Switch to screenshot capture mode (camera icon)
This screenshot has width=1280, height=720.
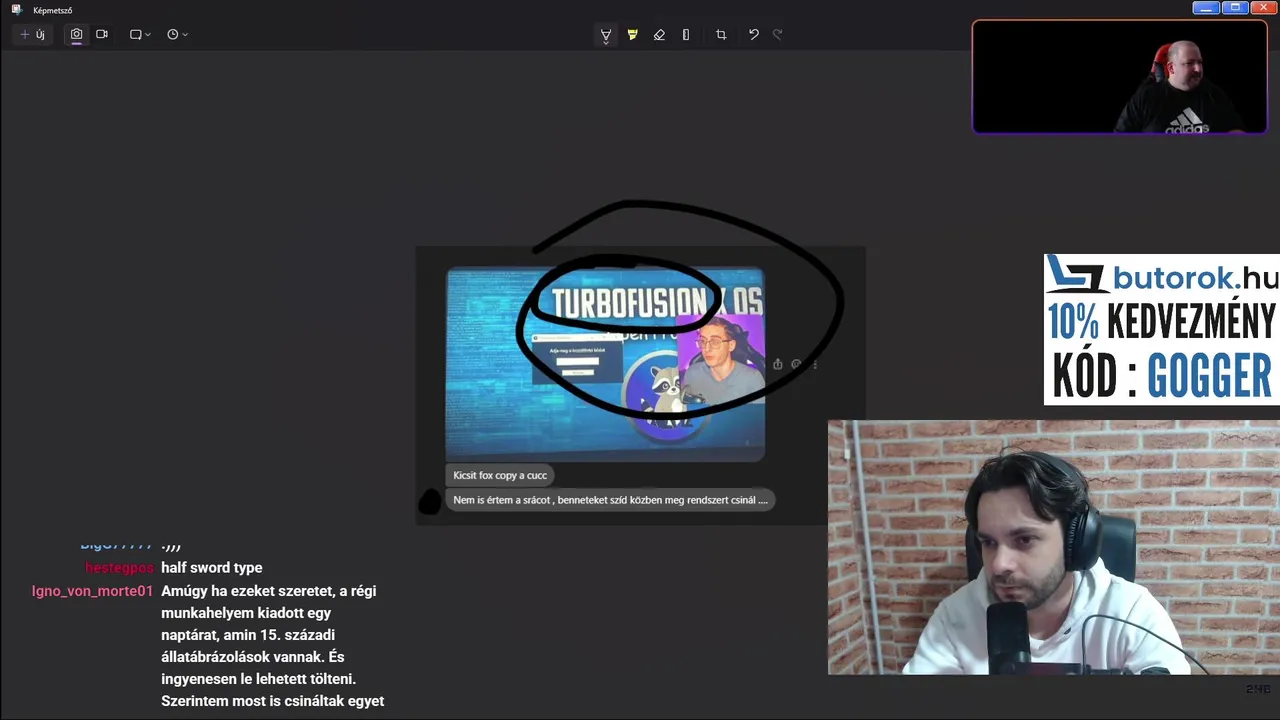click(x=76, y=34)
